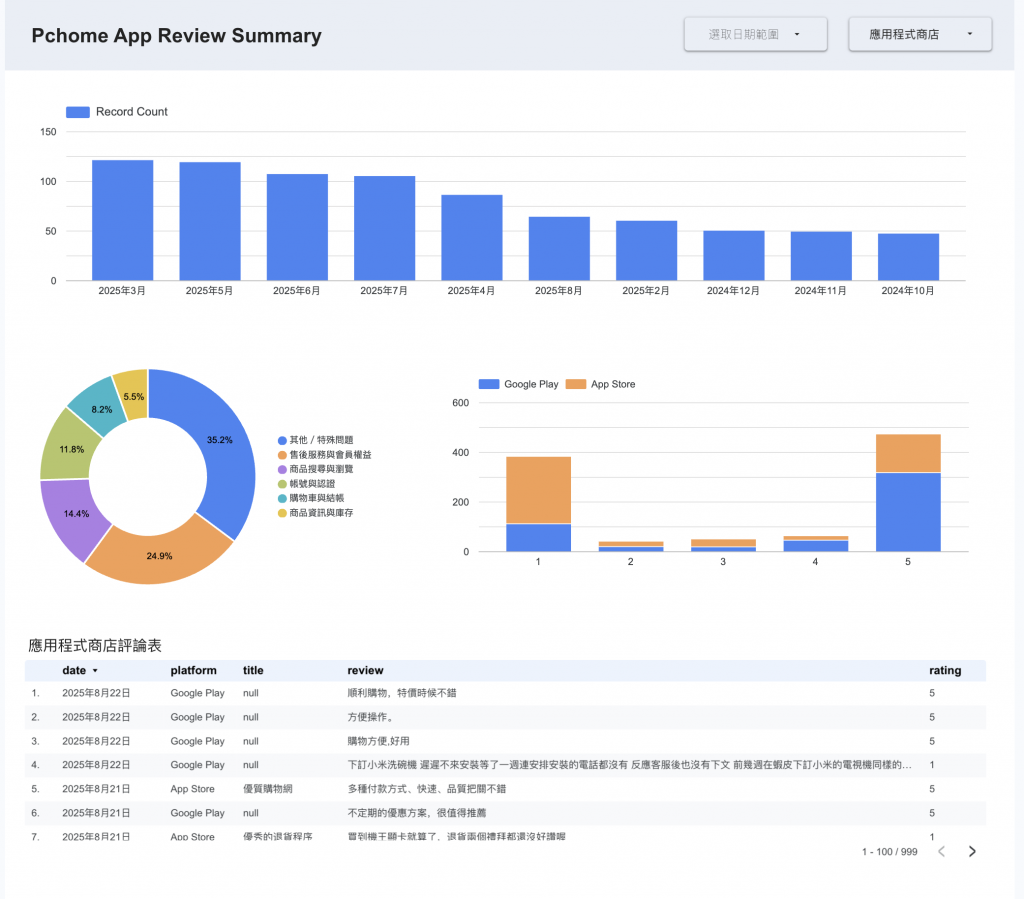Click review text 購物方便,好用
Screen dimensions: 1024x899
(379, 741)
